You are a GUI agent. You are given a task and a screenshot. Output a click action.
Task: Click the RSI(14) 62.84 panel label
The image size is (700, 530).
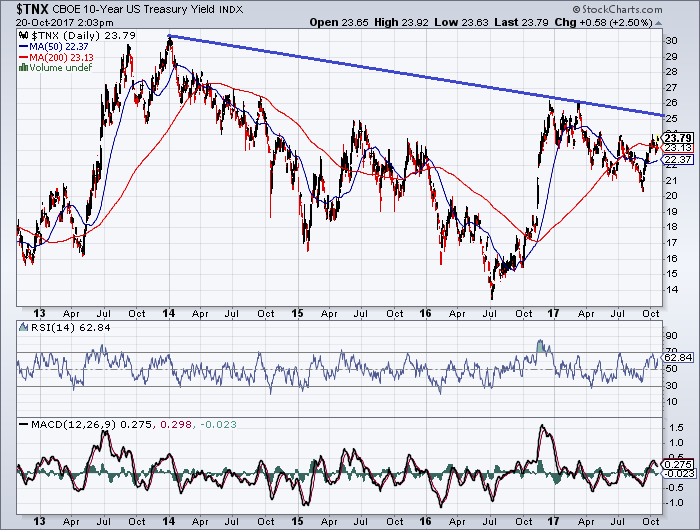click(70, 327)
